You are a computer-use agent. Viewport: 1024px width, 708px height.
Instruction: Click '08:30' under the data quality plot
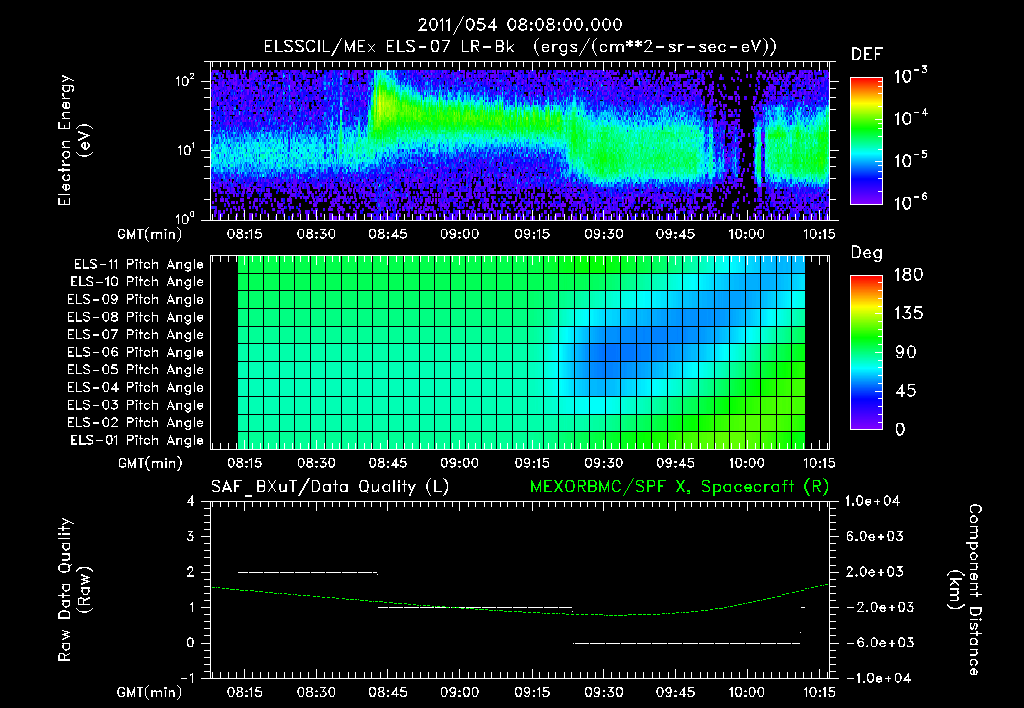click(x=316, y=692)
